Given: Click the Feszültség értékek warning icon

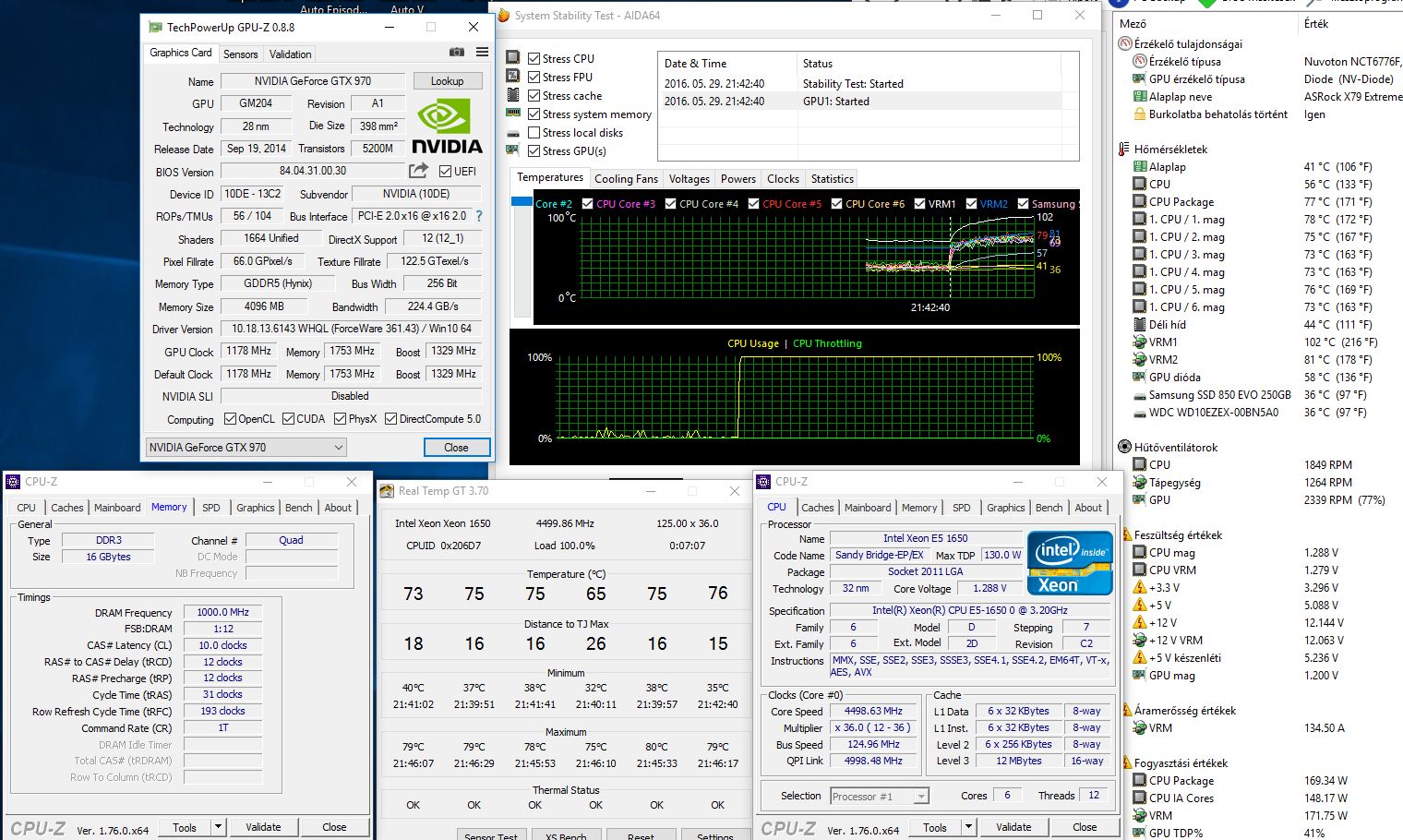Looking at the screenshot, I should (1126, 534).
